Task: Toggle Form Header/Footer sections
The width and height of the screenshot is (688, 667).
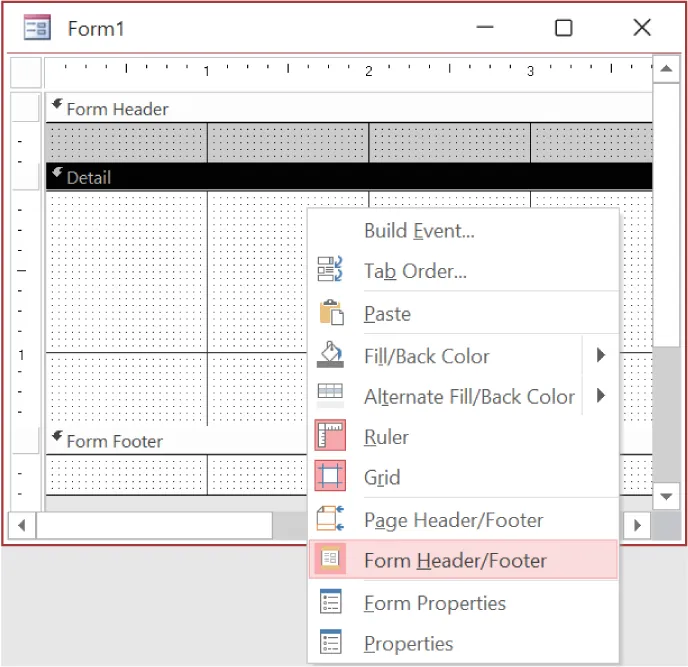Action: pyautogui.click(x=455, y=560)
